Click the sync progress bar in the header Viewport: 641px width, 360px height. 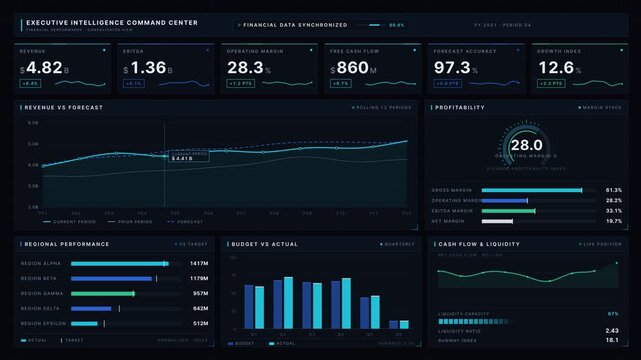(x=370, y=25)
